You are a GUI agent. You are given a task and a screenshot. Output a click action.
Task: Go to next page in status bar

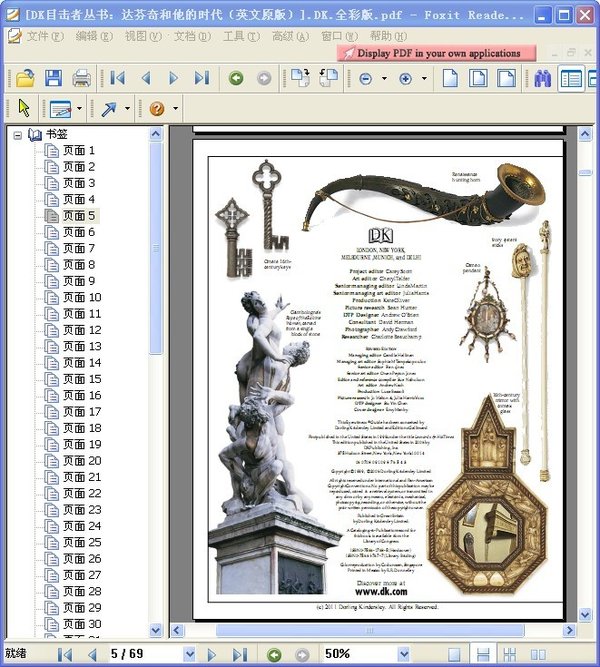[x=211, y=654]
